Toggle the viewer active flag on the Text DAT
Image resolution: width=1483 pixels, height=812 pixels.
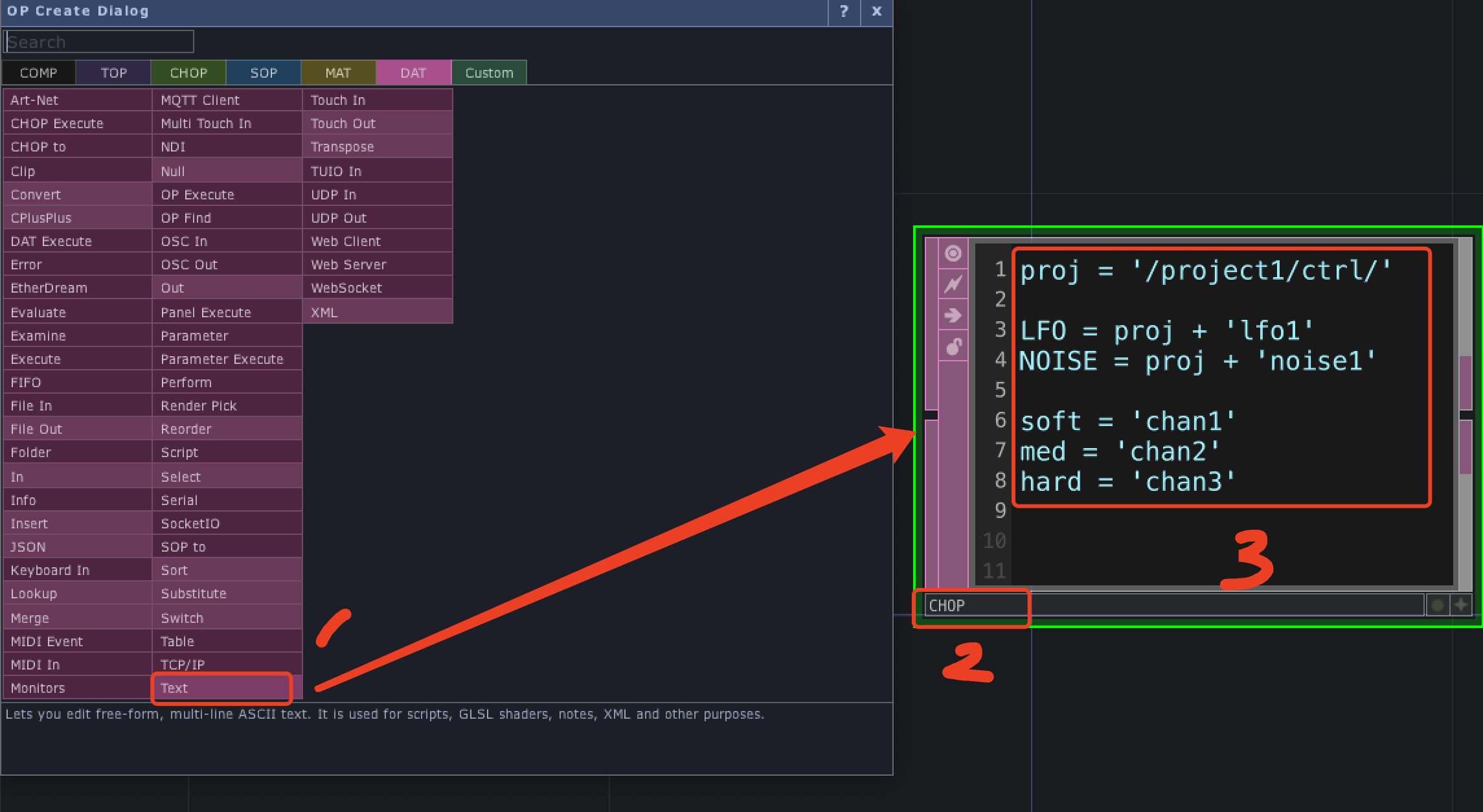pos(951,254)
